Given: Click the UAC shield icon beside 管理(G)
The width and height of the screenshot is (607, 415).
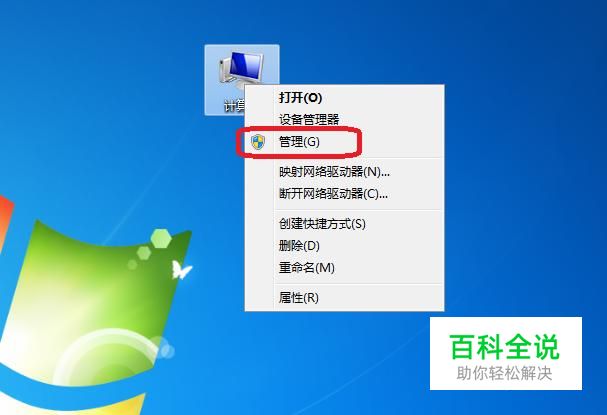Looking at the screenshot, I should (258, 142).
